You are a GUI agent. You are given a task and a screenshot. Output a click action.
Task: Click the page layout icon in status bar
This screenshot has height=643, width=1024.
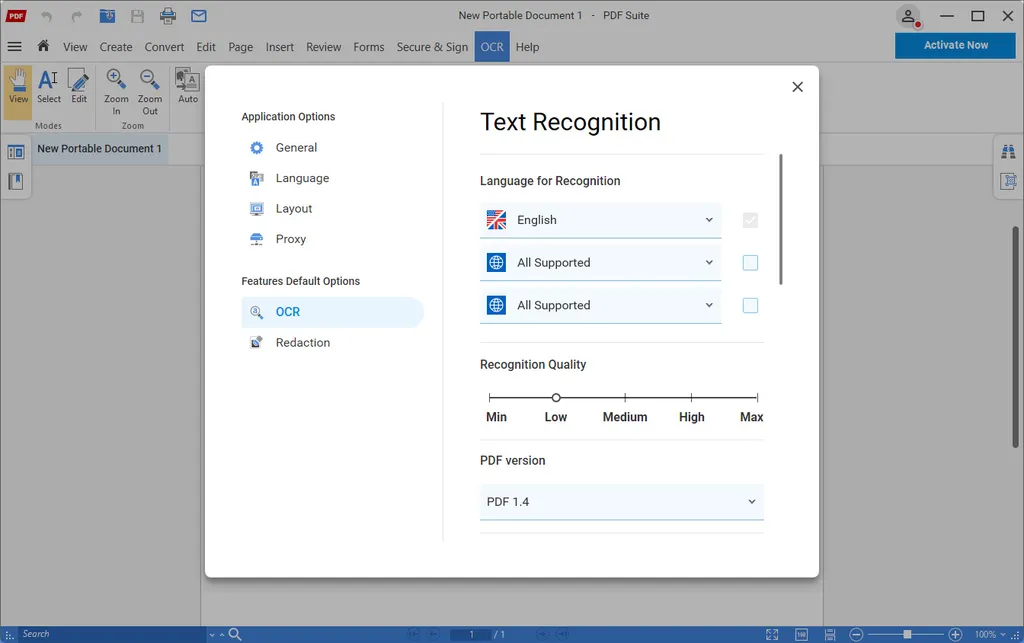pos(830,634)
